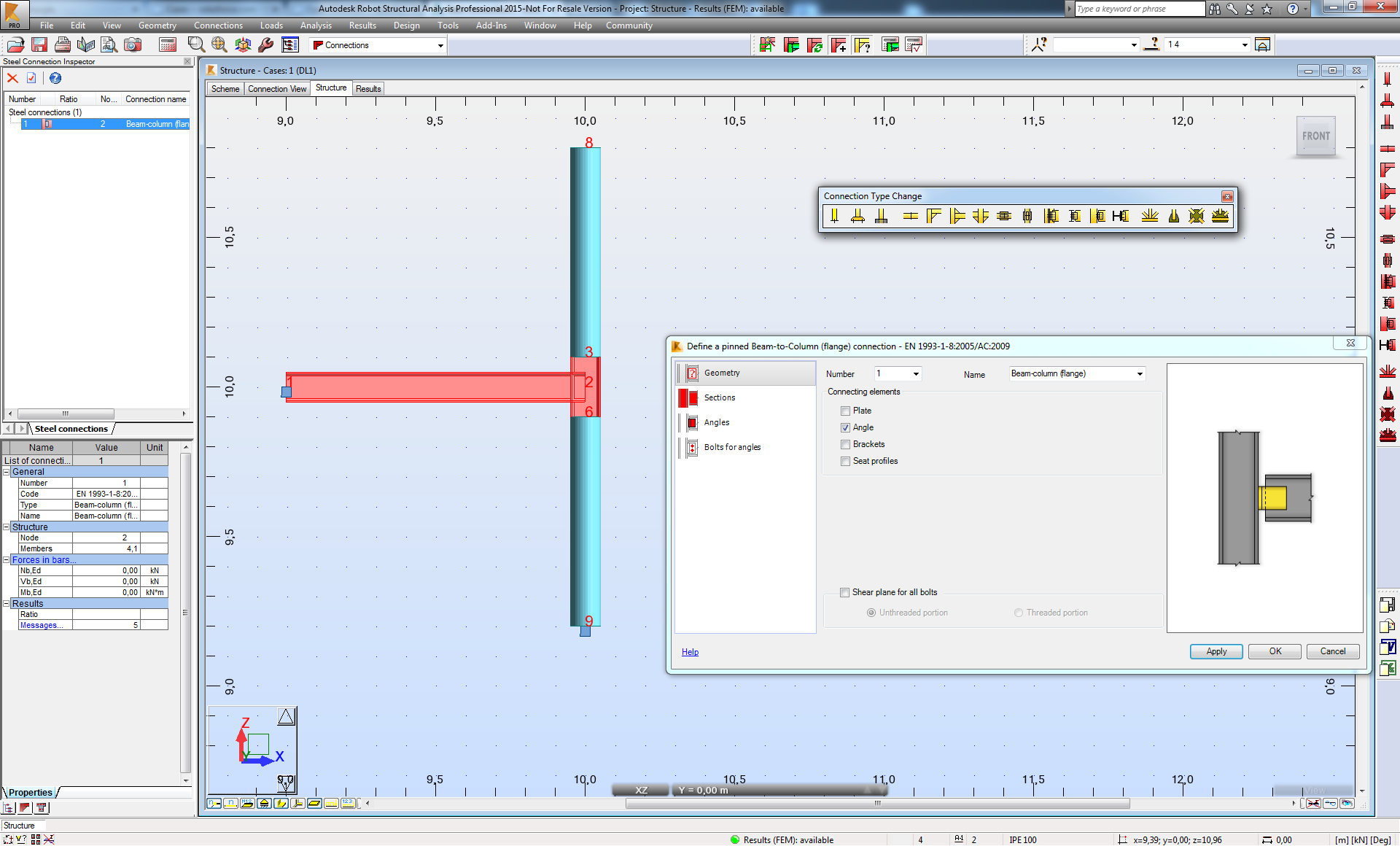1400x846 pixels.
Task: Click the Open project icon
Action: 16,45
